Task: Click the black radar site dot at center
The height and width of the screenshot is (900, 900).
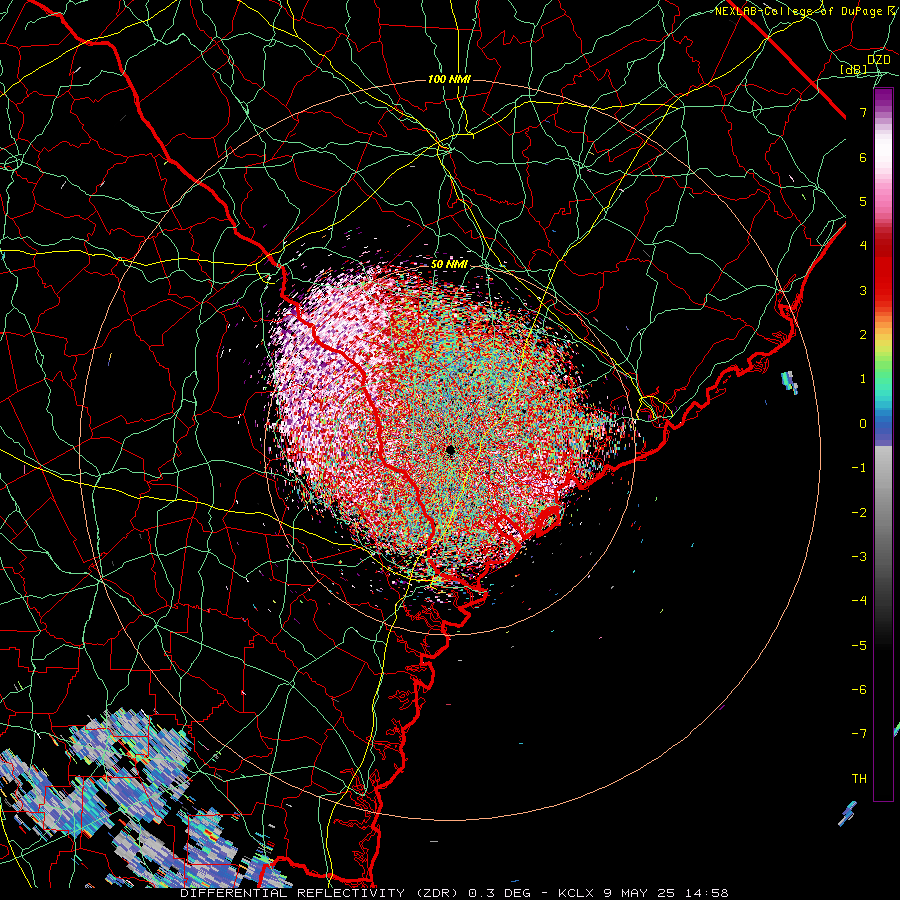Action: pos(450,449)
